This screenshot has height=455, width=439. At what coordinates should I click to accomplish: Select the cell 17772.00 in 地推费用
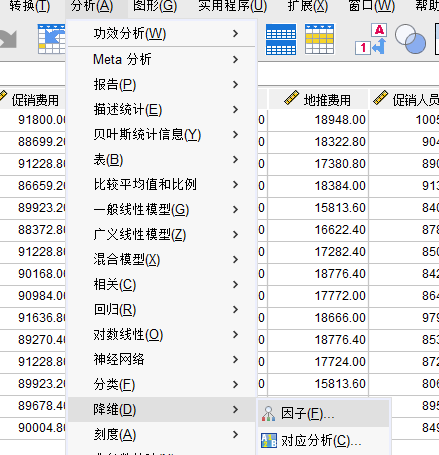point(318,296)
